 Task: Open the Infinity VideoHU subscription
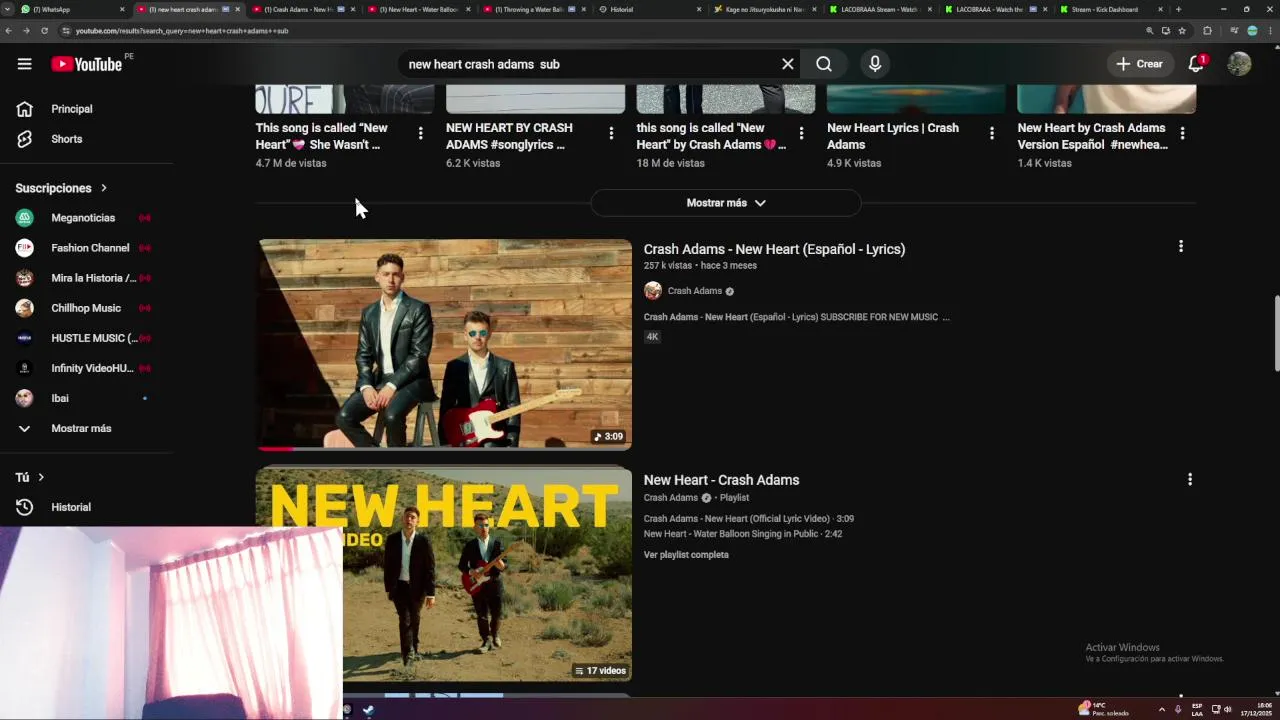click(86, 368)
